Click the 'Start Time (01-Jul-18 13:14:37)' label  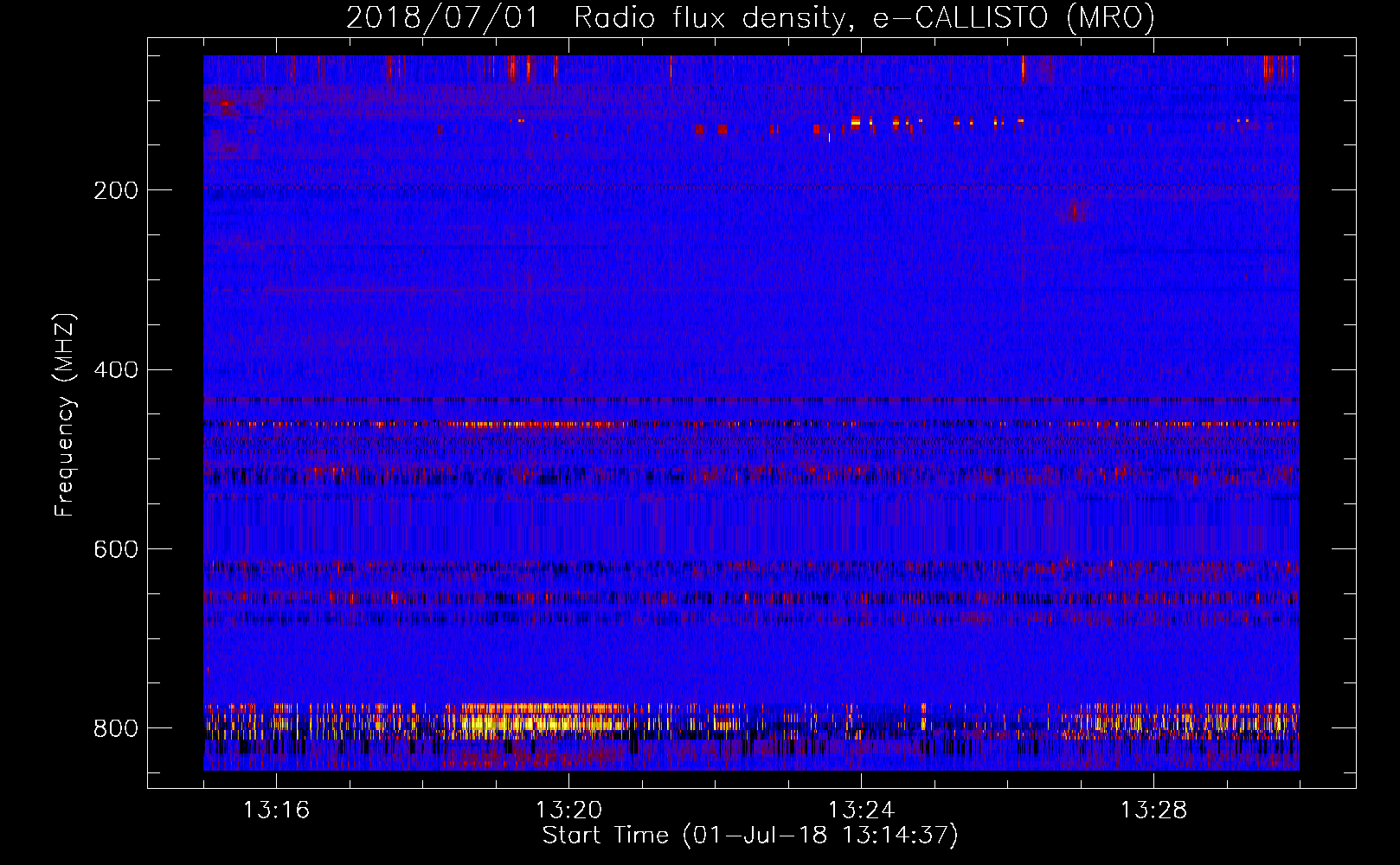pyautogui.click(x=750, y=836)
